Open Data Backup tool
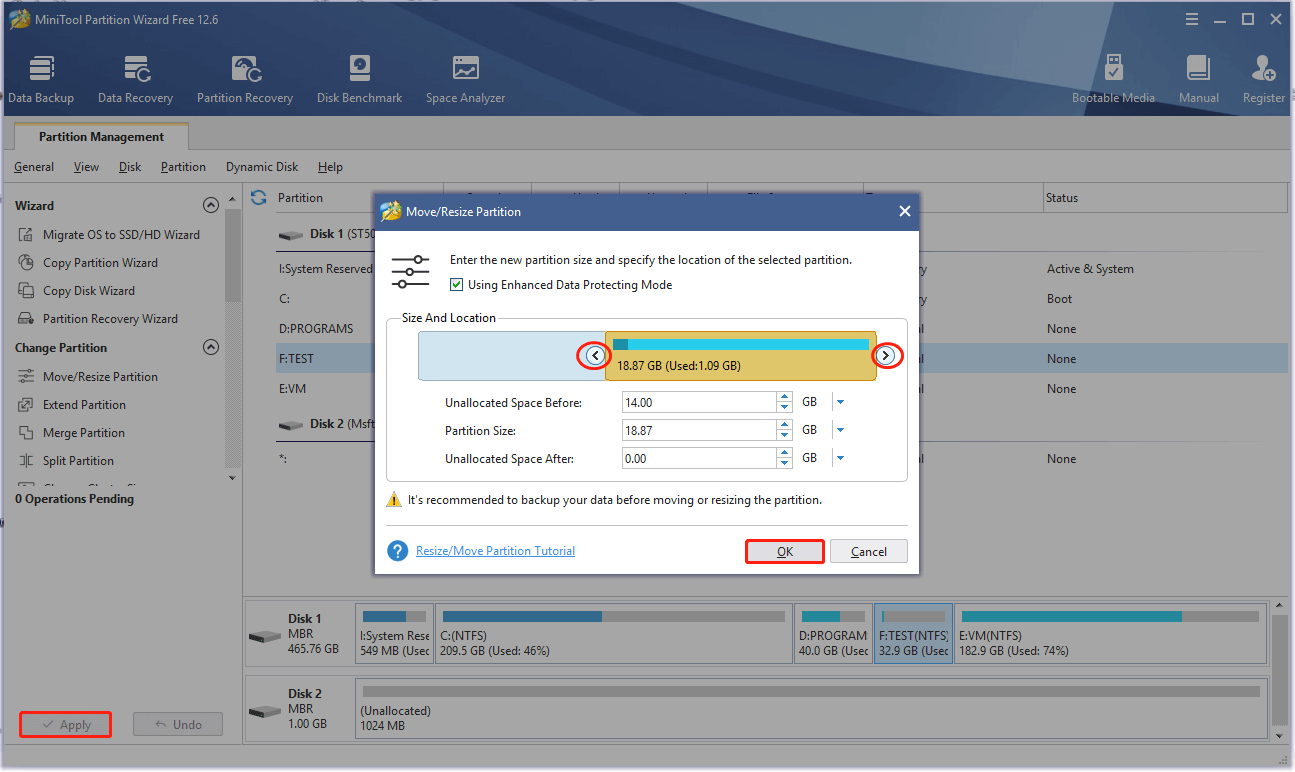1295x772 pixels. pos(41,79)
